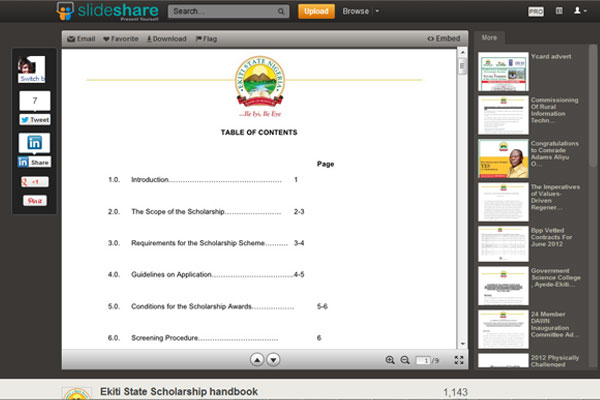Favorite this presentation

click(121, 39)
